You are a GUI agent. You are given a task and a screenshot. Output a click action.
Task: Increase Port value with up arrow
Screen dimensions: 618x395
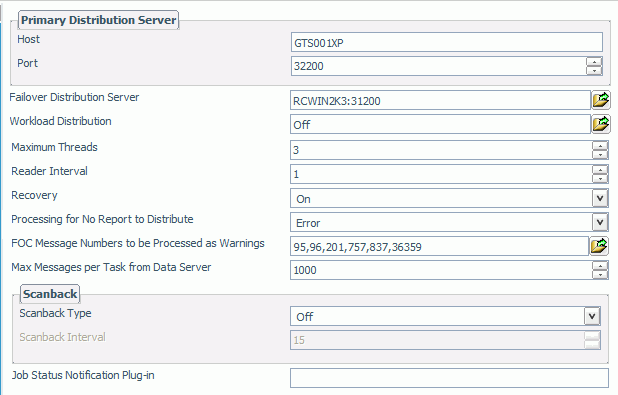594,62
